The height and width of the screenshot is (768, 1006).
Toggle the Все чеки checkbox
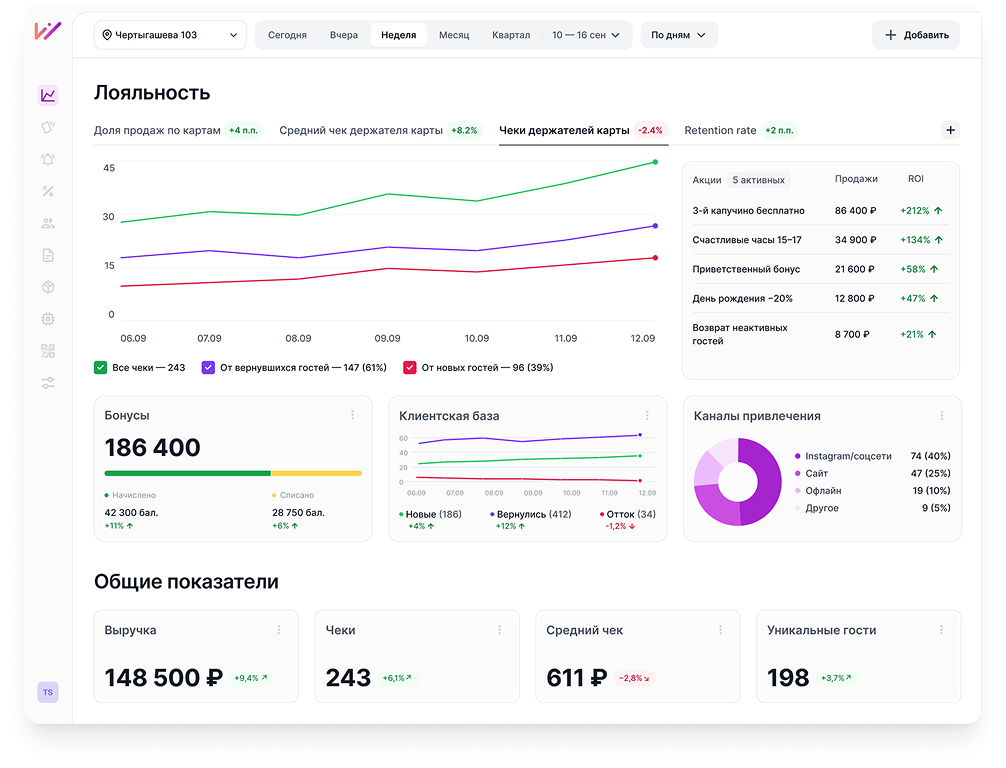pos(101,368)
